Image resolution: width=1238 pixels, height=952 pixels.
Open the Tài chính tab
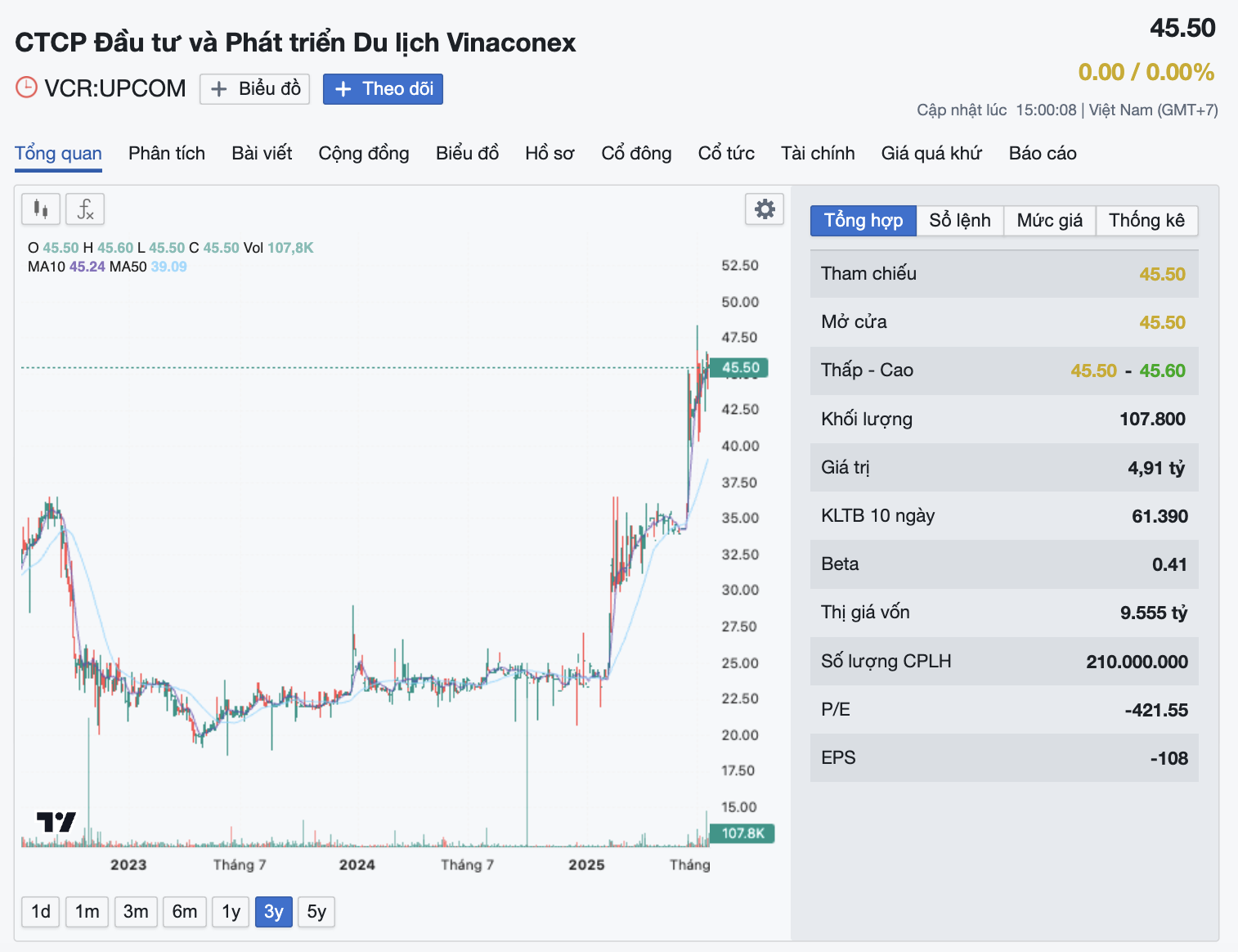[x=818, y=154]
